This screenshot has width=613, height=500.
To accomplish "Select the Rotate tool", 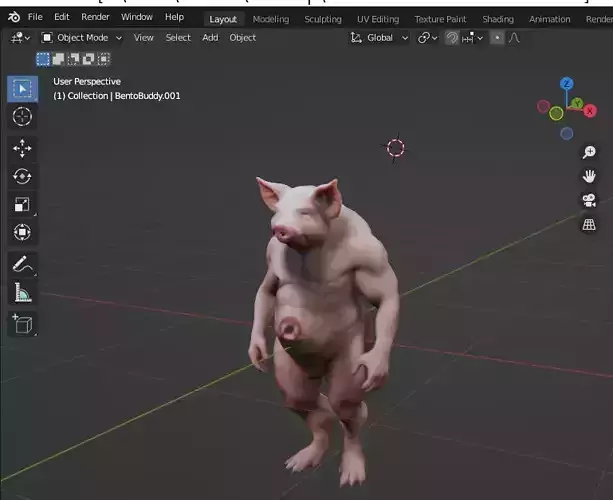I will [x=23, y=176].
